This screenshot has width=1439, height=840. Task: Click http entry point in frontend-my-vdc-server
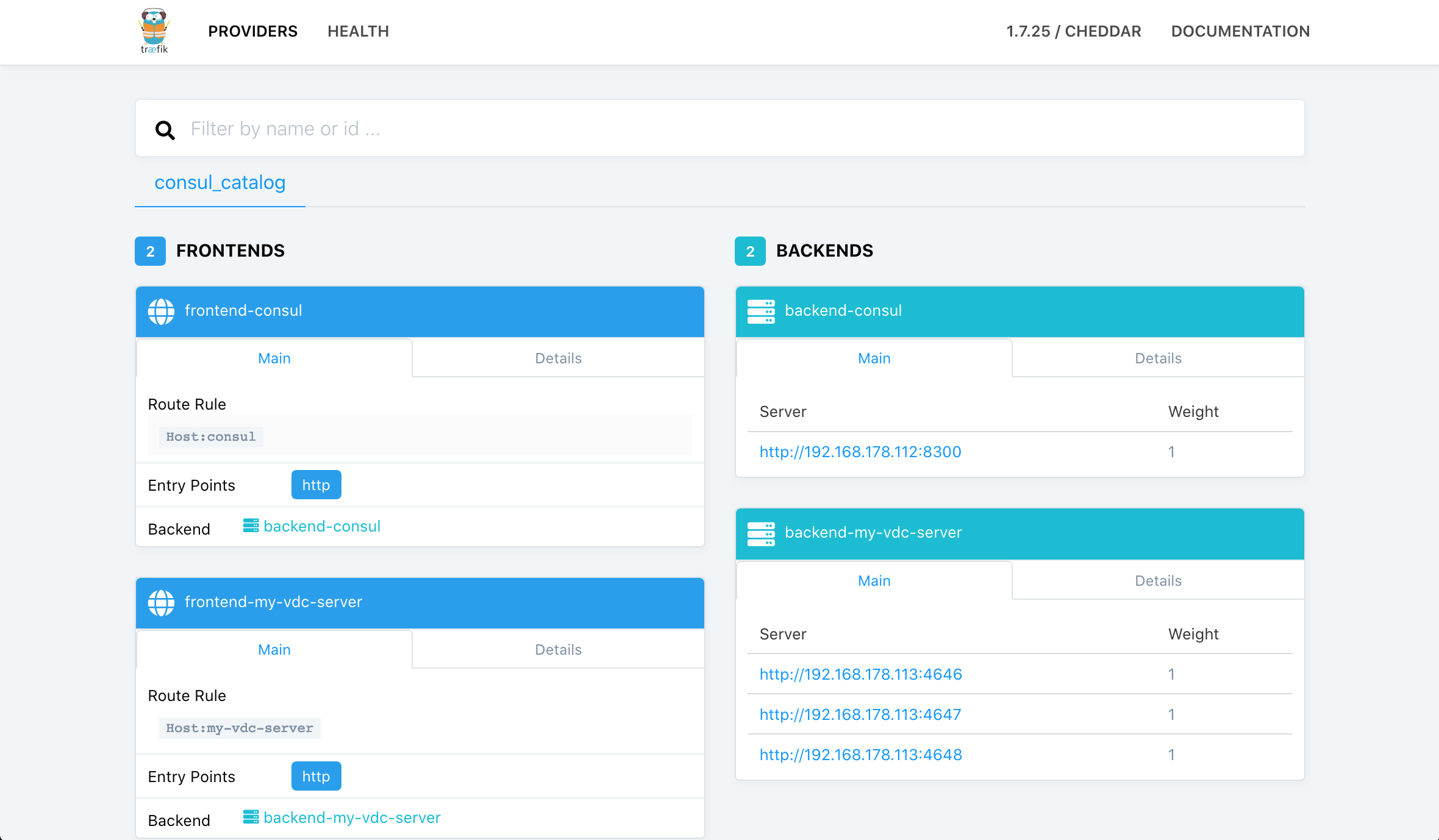click(x=316, y=776)
